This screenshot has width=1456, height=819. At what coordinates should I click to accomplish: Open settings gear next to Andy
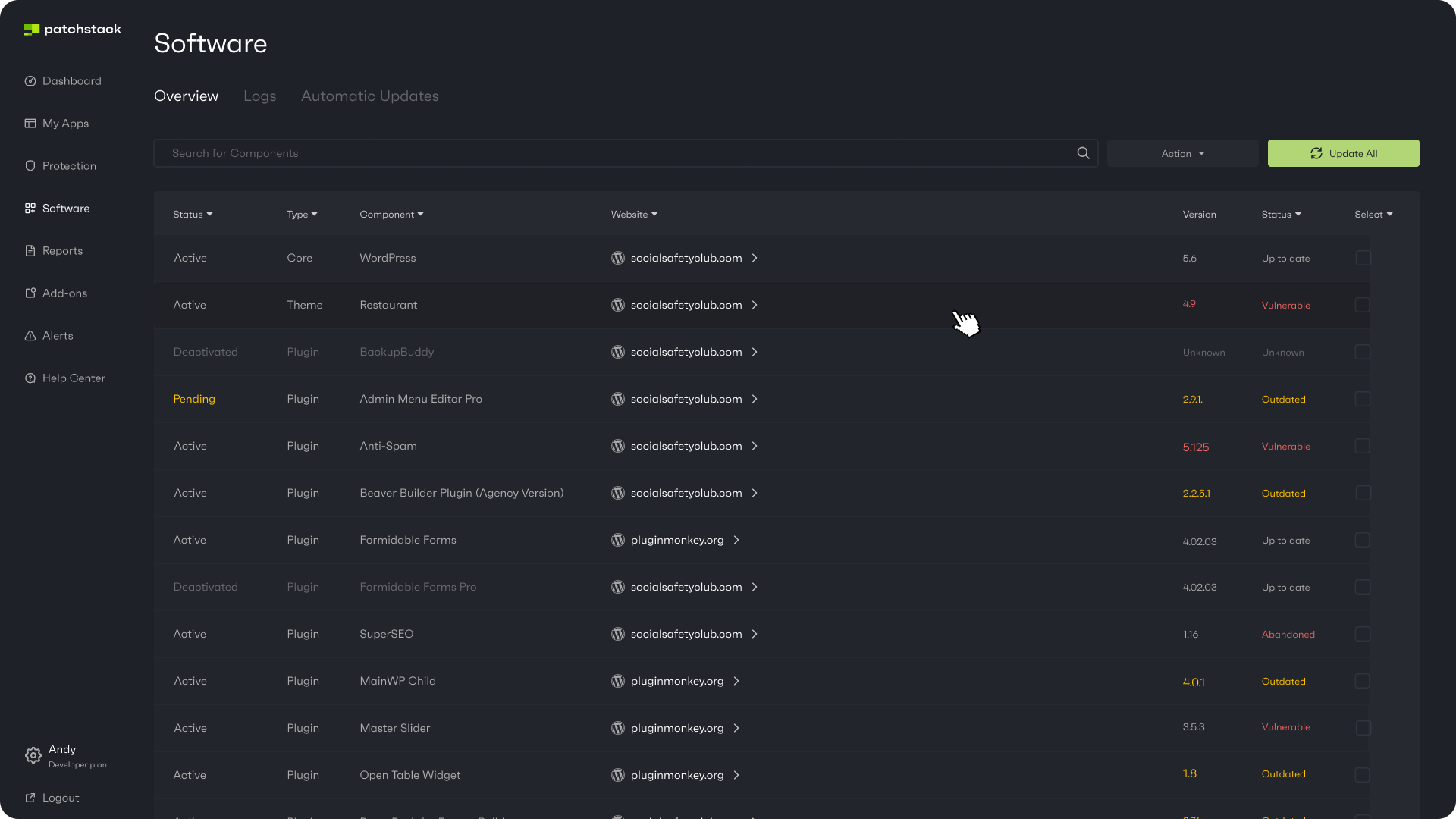[33, 755]
